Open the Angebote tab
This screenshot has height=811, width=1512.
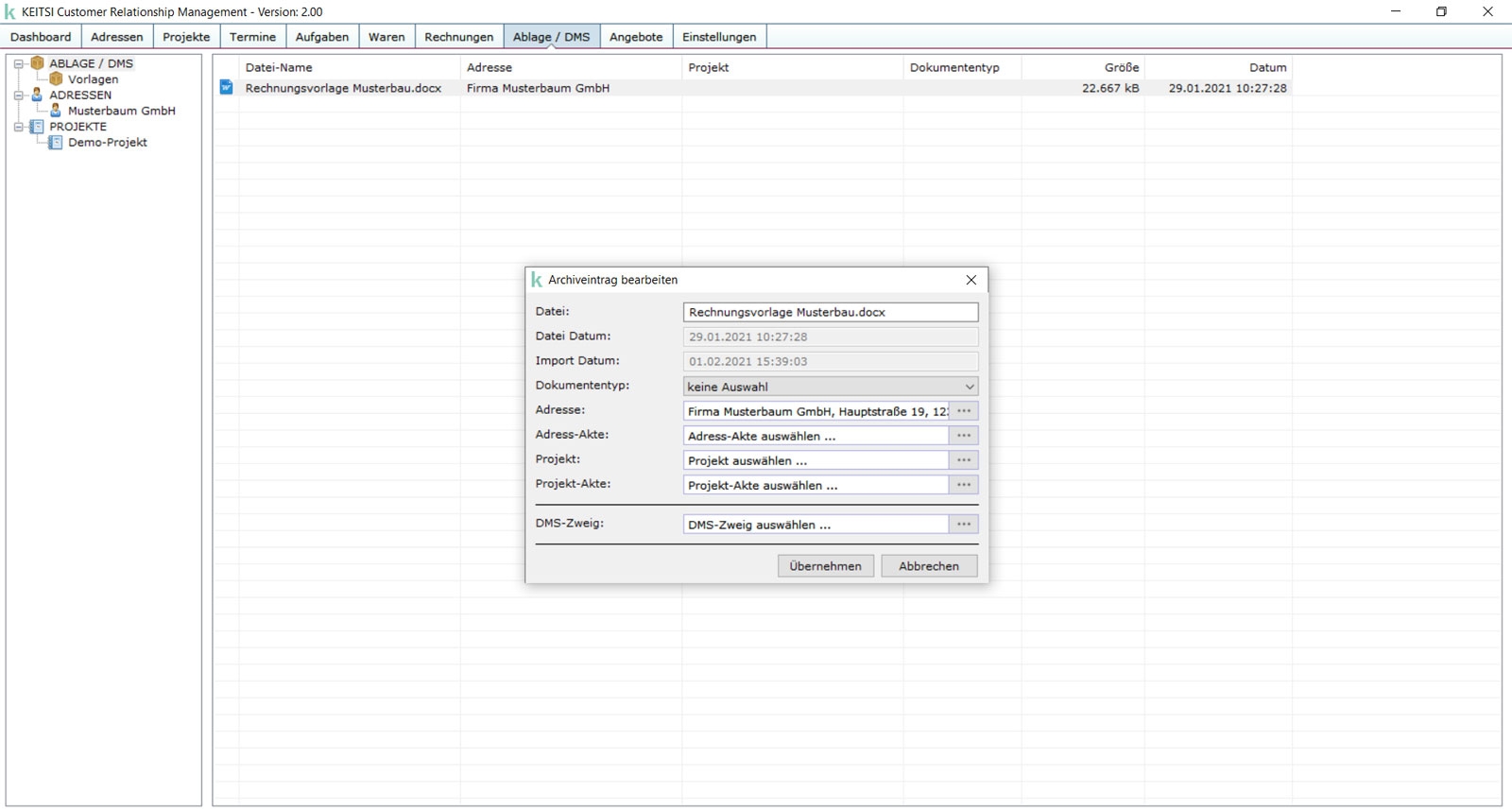tap(636, 37)
